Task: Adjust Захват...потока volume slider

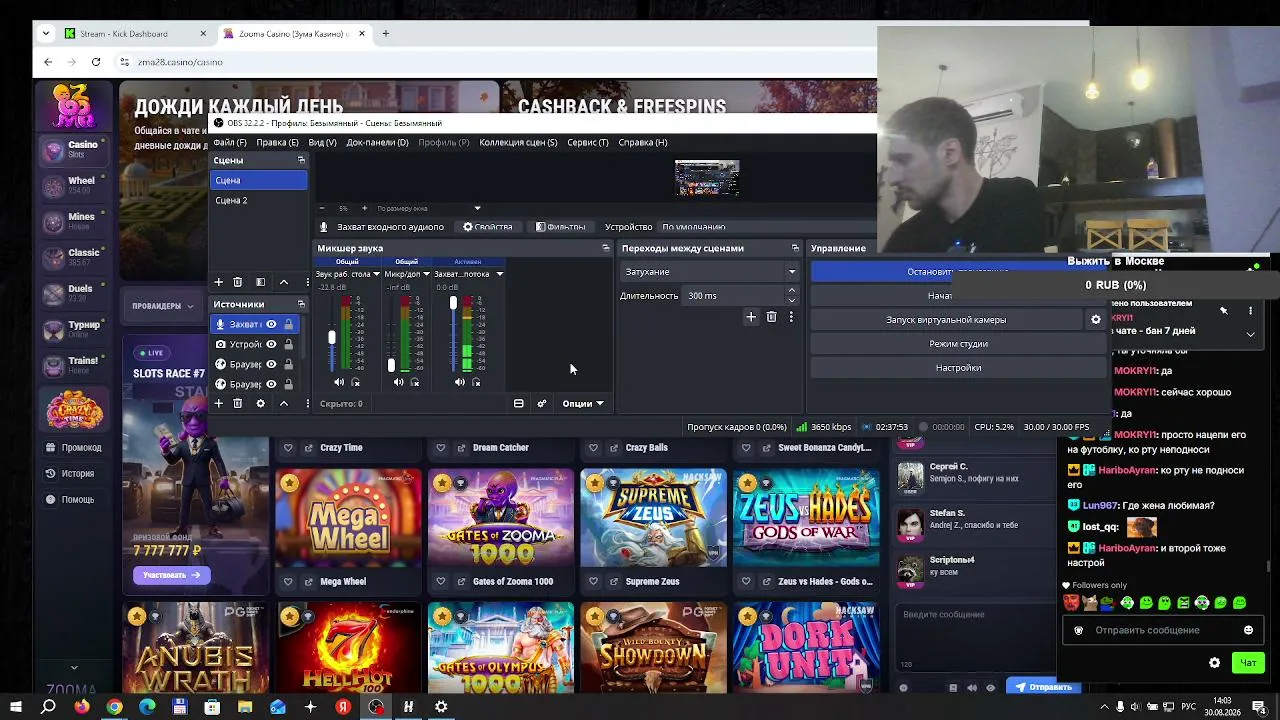Action: [x=453, y=303]
